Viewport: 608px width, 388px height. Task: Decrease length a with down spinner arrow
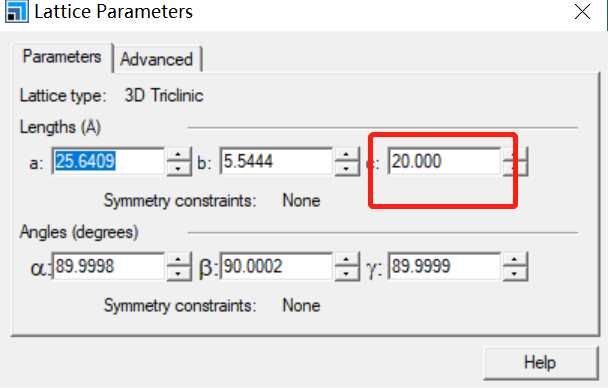click(178, 169)
